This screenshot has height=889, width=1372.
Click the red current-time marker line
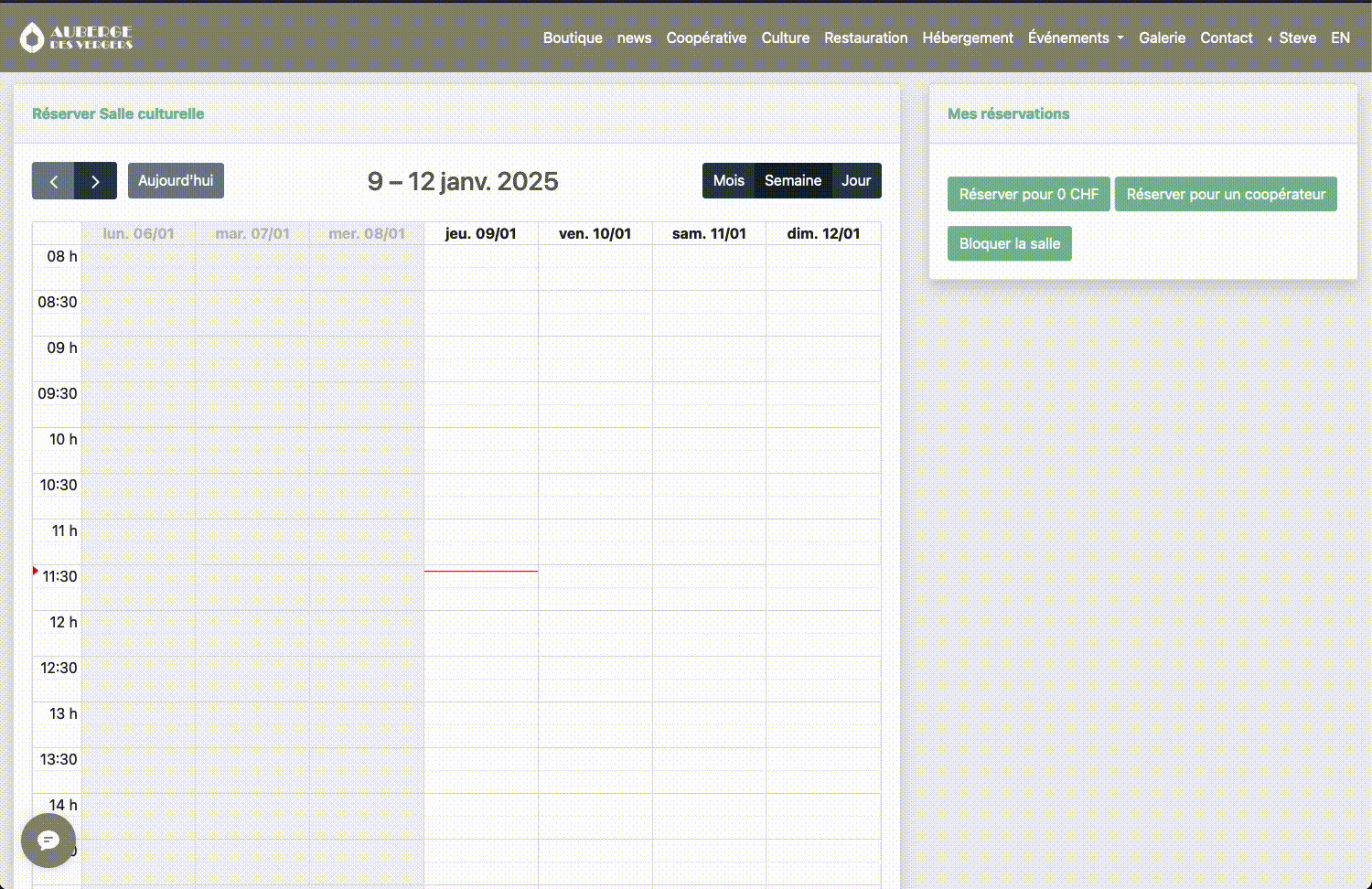coord(480,571)
